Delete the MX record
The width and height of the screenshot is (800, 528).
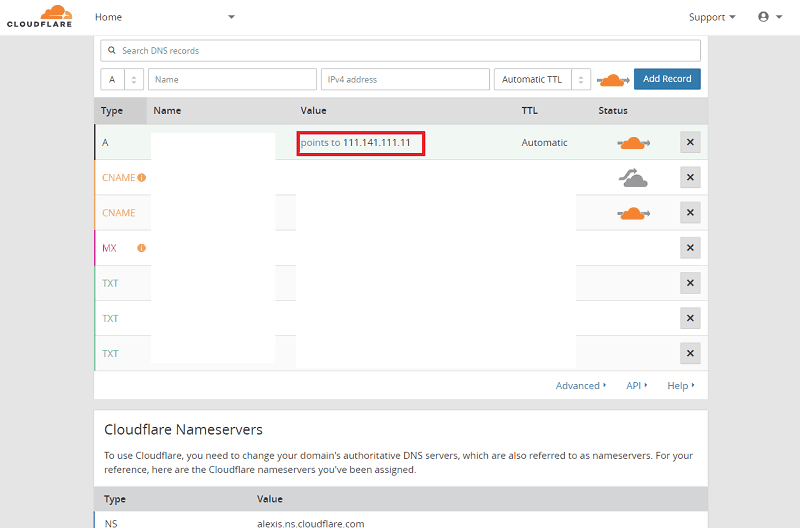coord(690,248)
